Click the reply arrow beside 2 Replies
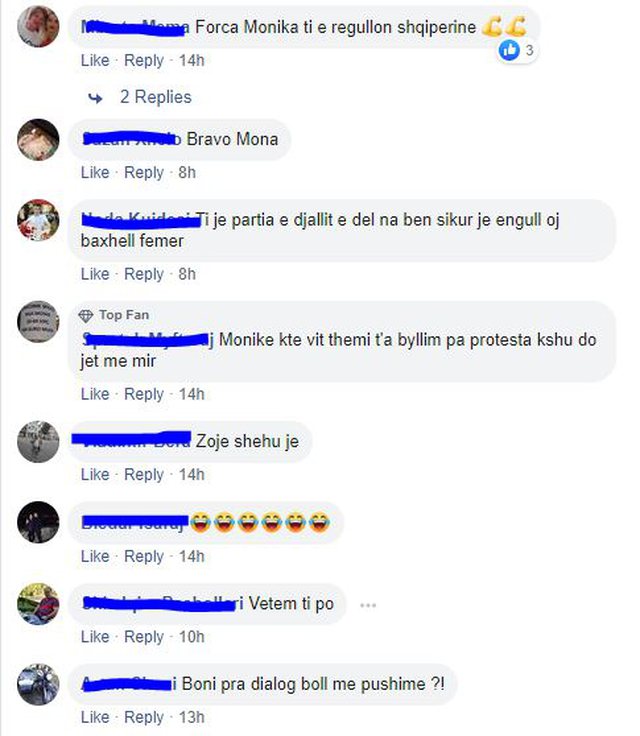640x736 pixels. (95, 98)
